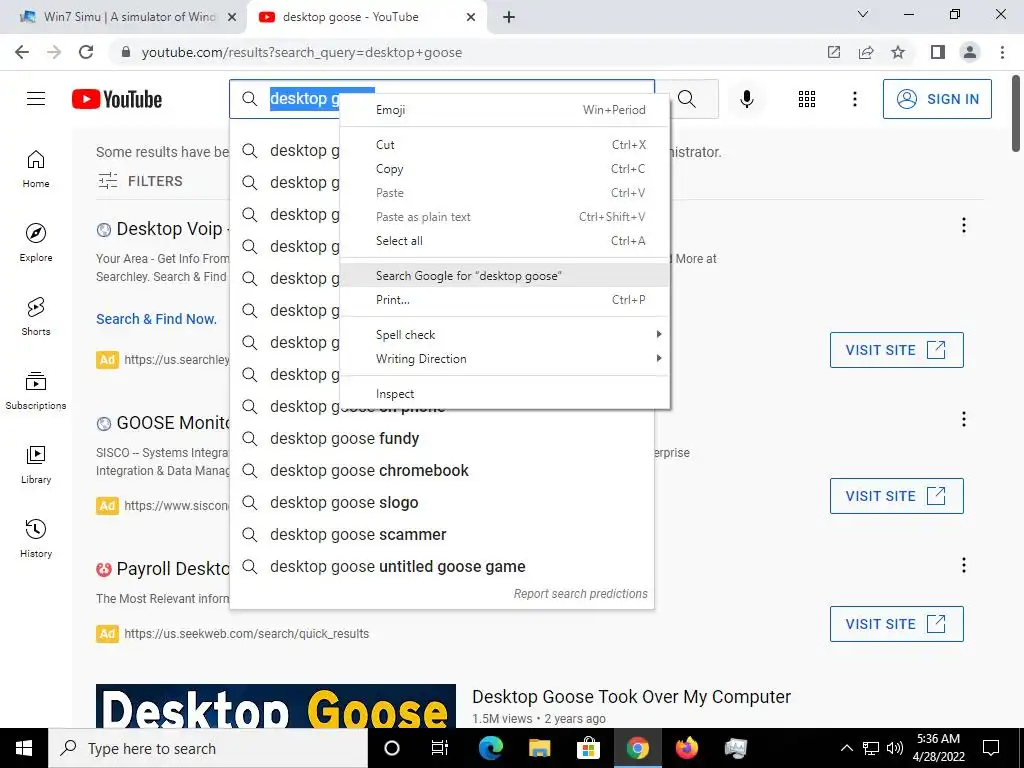The image size is (1024, 768).
Task: Click the Windows taskbar search box
Action: click(208, 748)
